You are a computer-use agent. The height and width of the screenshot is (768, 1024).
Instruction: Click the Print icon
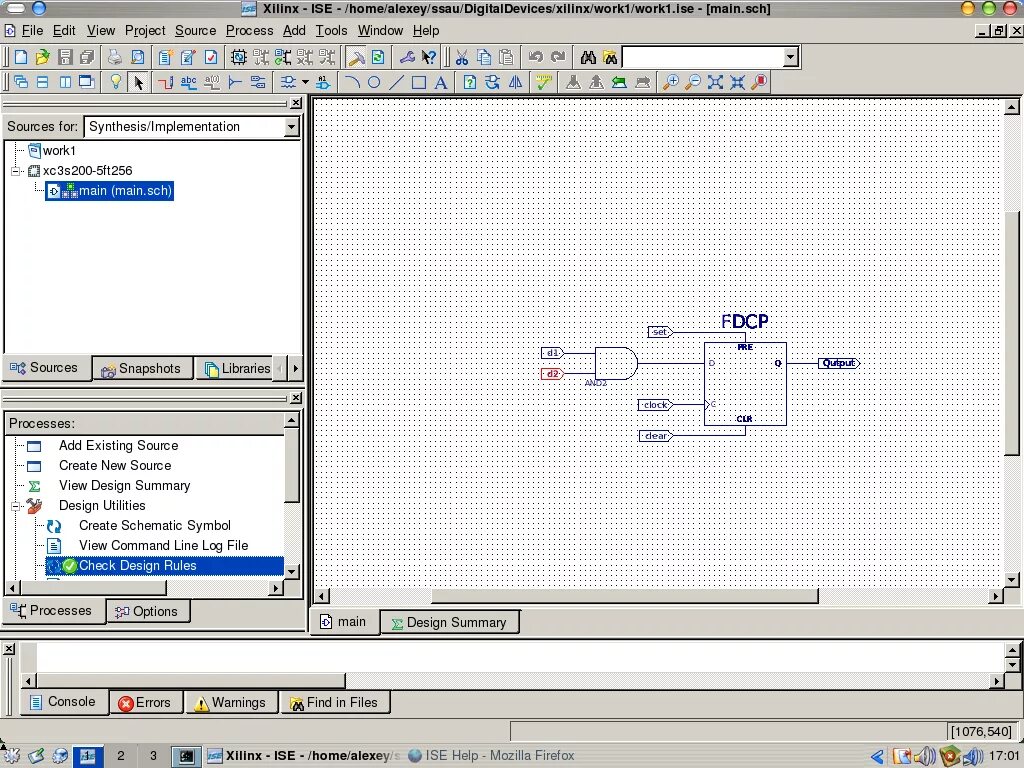click(x=115, y=57)
